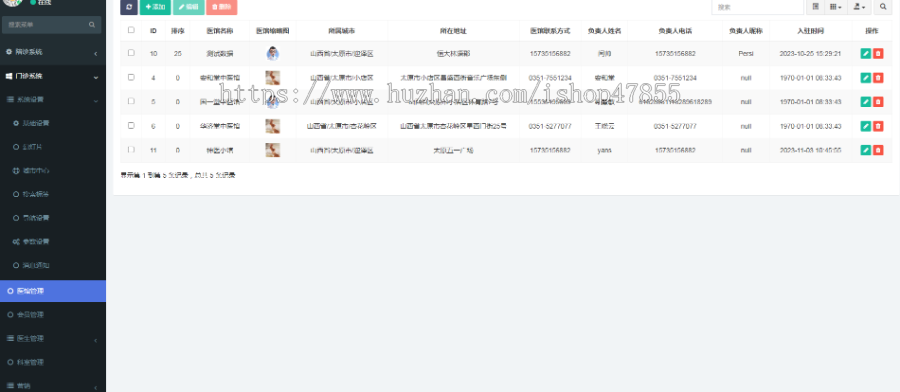Tick the checkbox for row ID 6

(x=131, y=125)
